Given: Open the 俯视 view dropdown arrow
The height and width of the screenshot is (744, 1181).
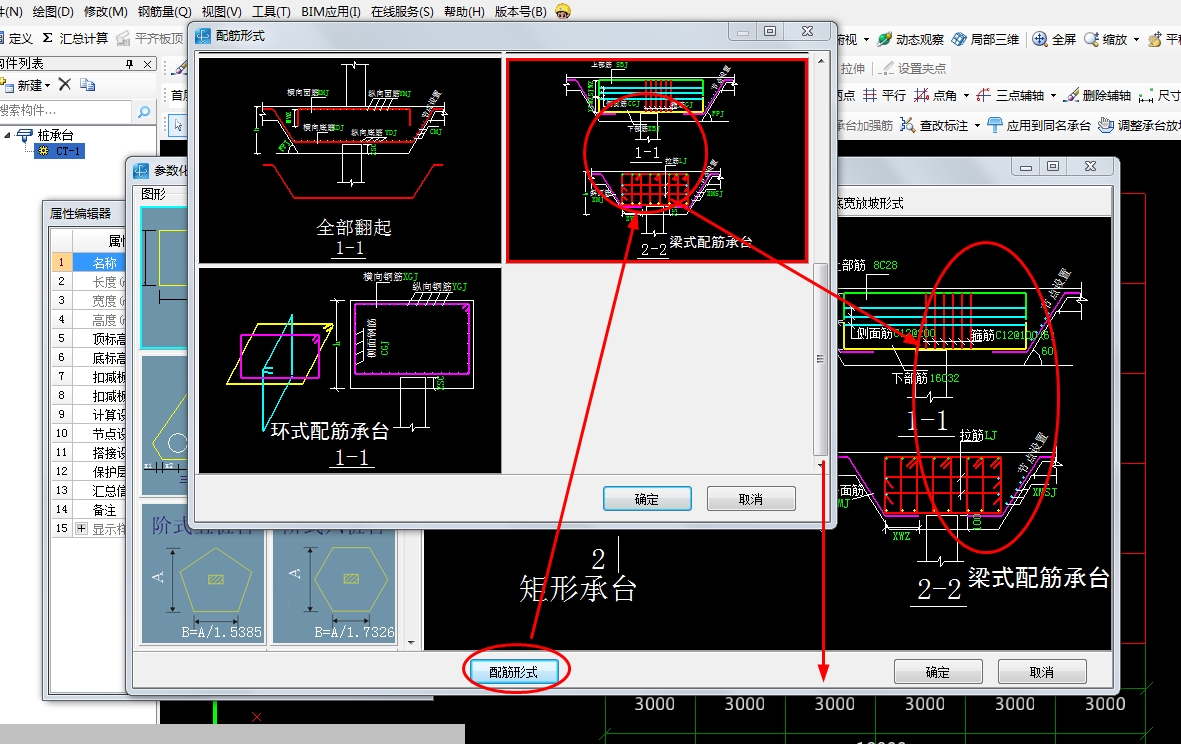Looking at the screenshot, I should (866, 39).
